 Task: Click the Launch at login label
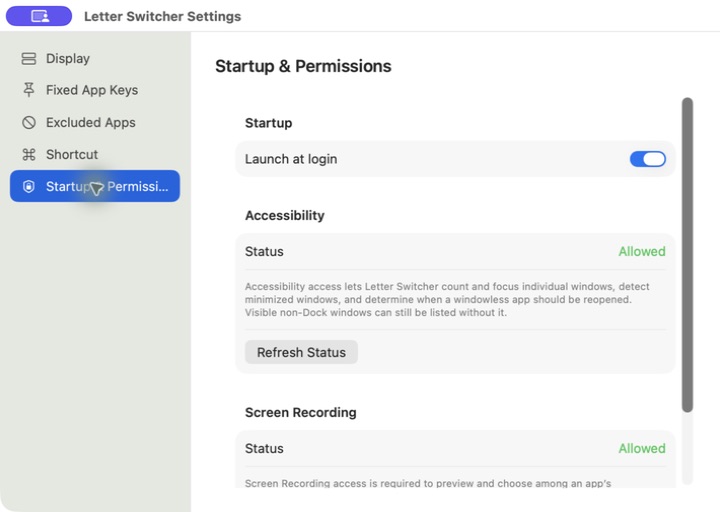[291, 159]
